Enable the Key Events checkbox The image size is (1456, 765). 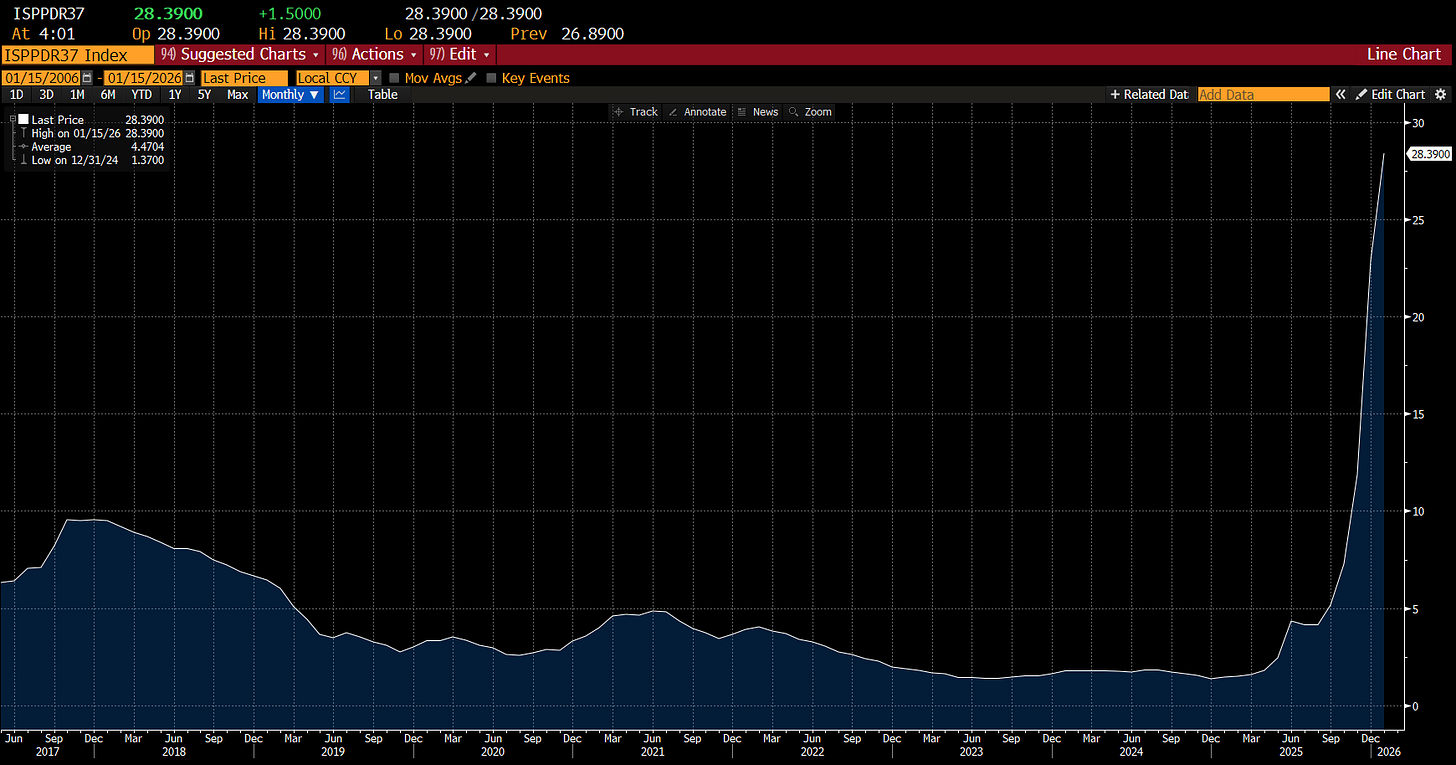click(x=491, y=78)
